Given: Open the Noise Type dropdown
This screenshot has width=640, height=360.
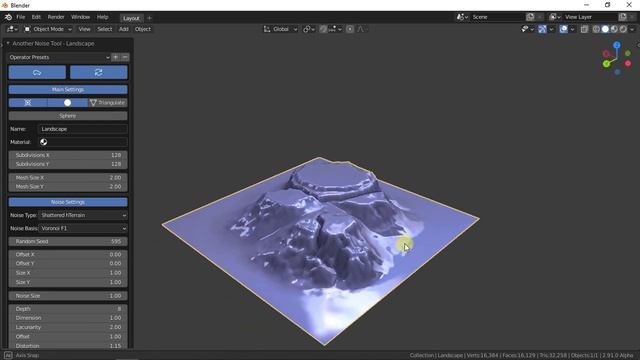Looking at the screenshot, I should tap(83, 215).
